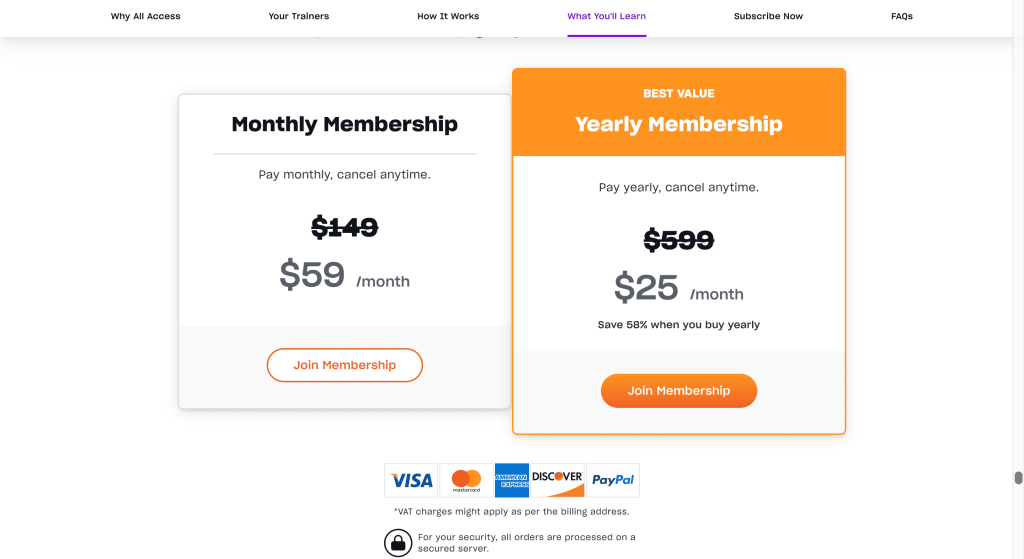Click the American Express icon
Viewport: 1024px width, 559px height.
pos(511,481)
